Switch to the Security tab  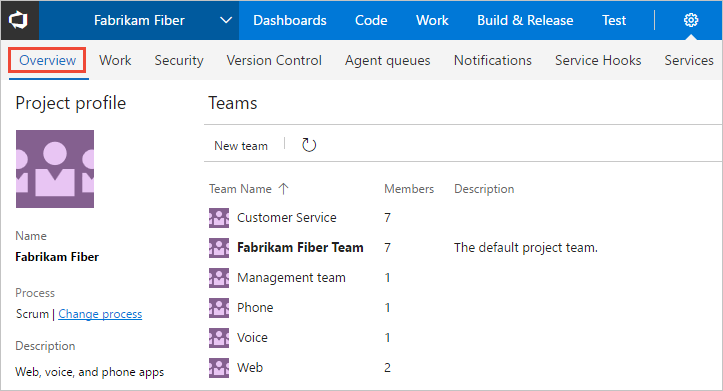click(179, 60)
